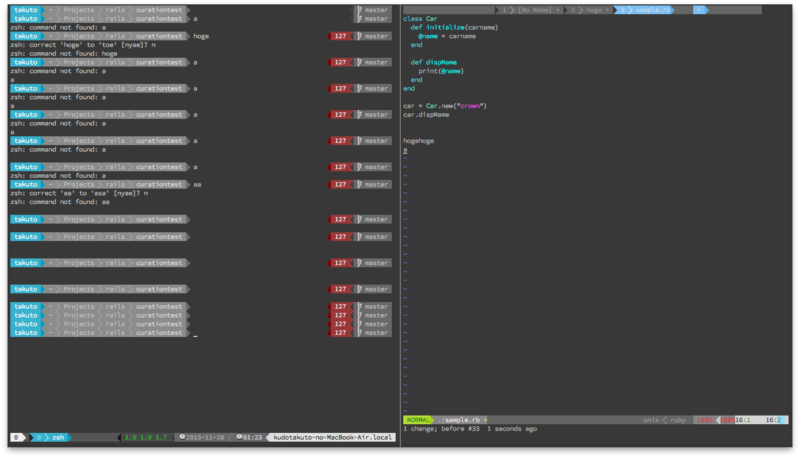Click the NORMAL mode indicator in Vim statusline

tap(418, 420)
